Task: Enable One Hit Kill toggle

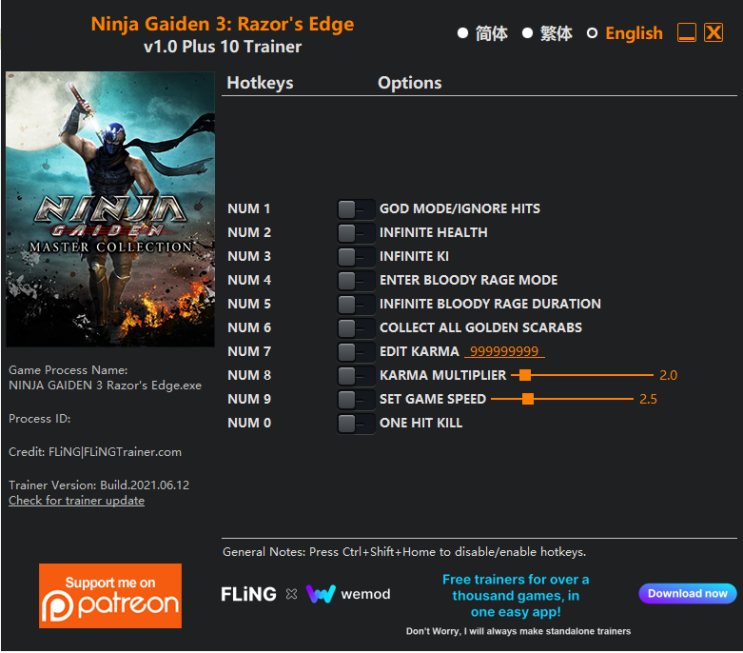Action: (x=356, y=423)
